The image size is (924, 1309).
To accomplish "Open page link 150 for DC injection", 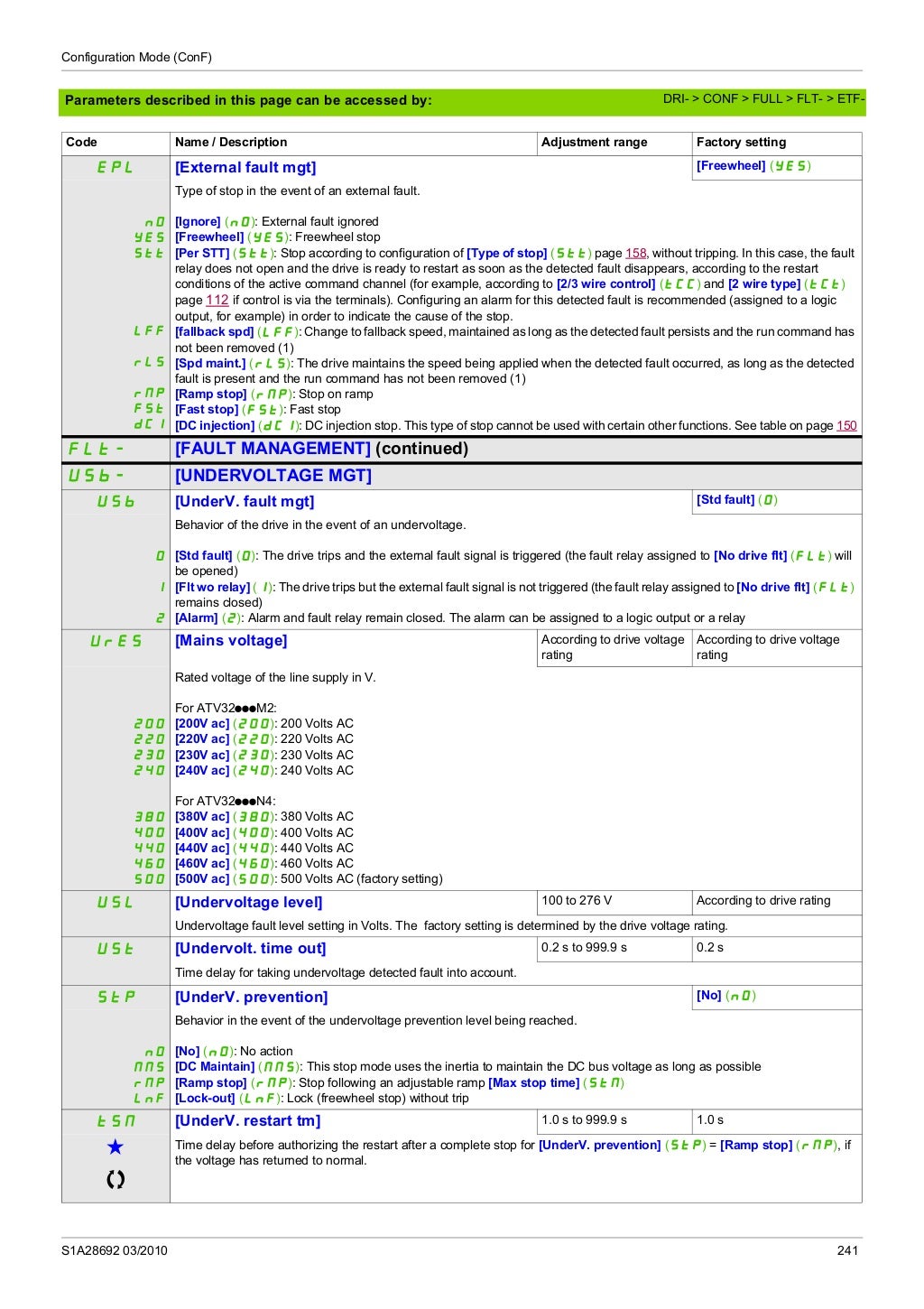I will pyautogui.click(x=846, y=425).
